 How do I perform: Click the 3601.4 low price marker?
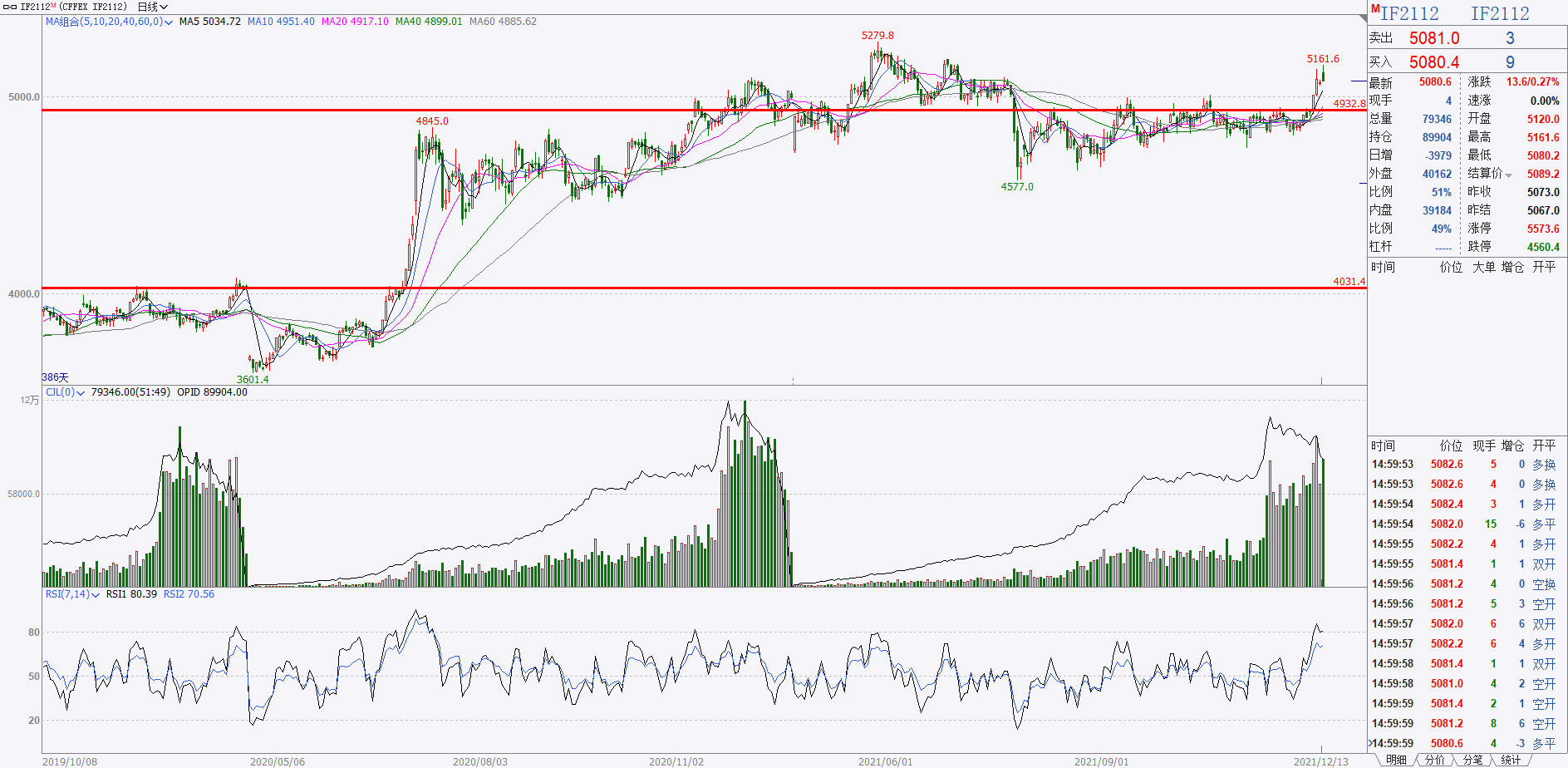pos(253,380)
